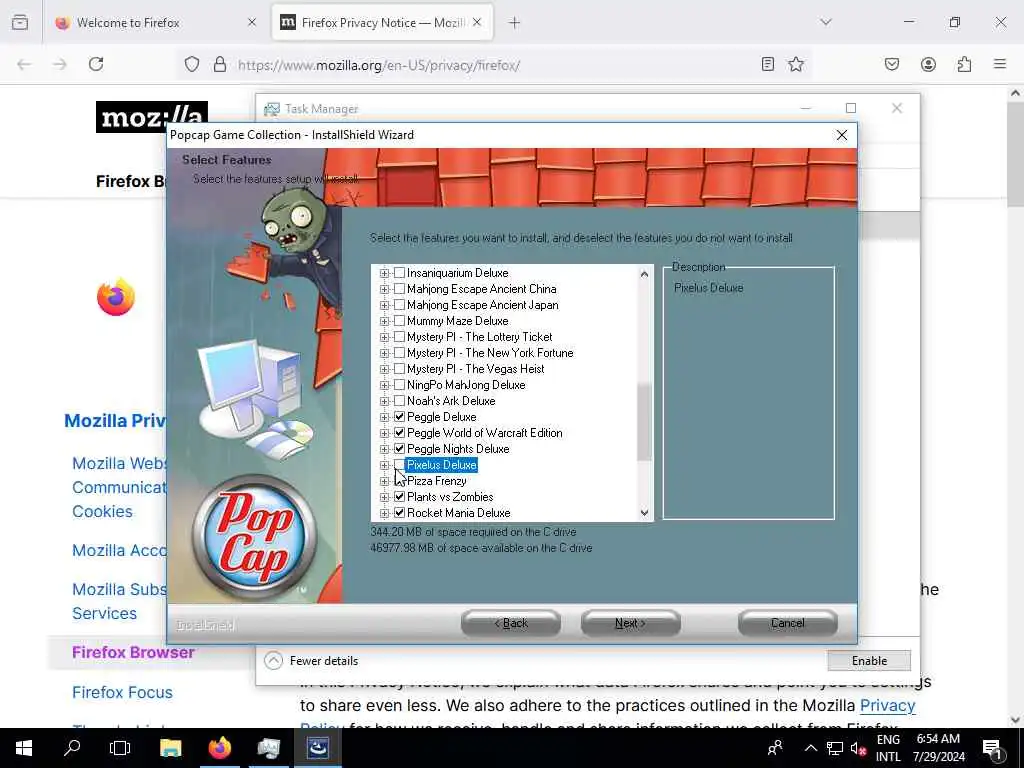The height and width of the screenshot is (768, 1024).
Task: Click feature list scroll down arrow
Action: point(644,513)
